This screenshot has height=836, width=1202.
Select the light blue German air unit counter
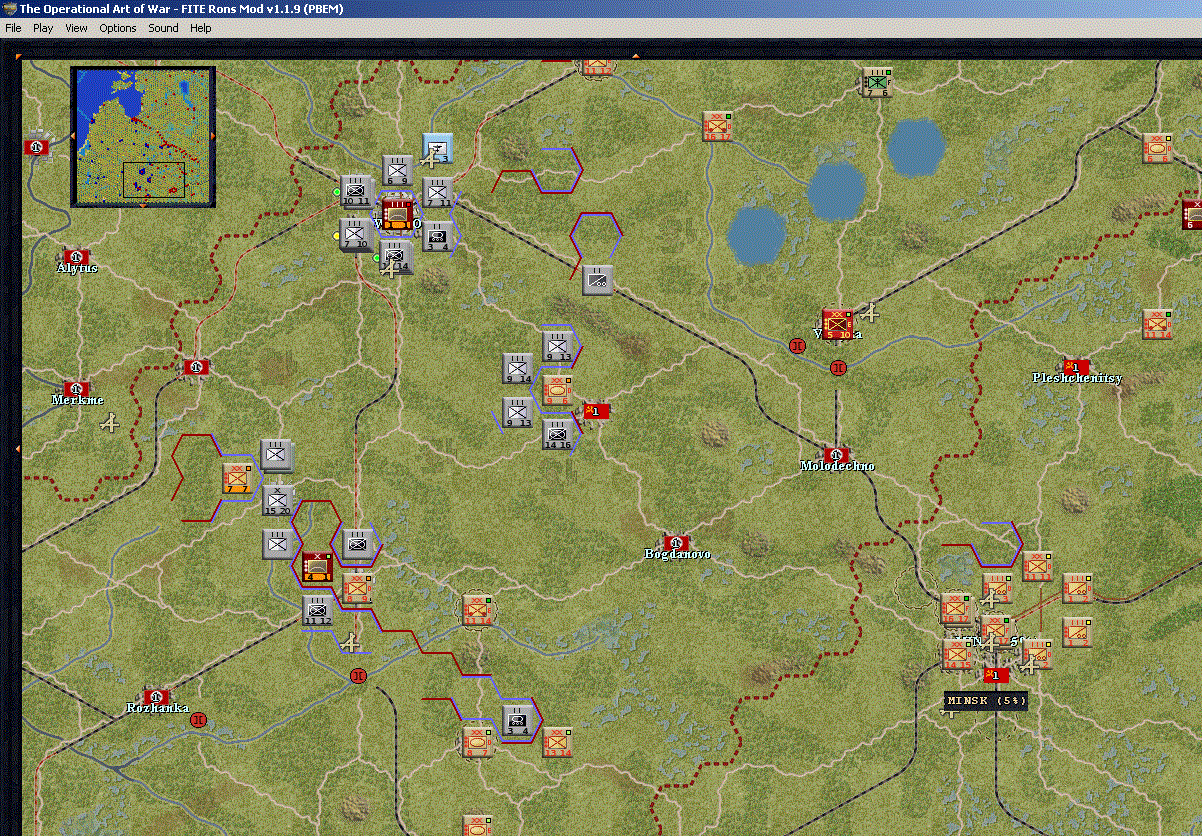pyautogui.click(x=437, y=149)
